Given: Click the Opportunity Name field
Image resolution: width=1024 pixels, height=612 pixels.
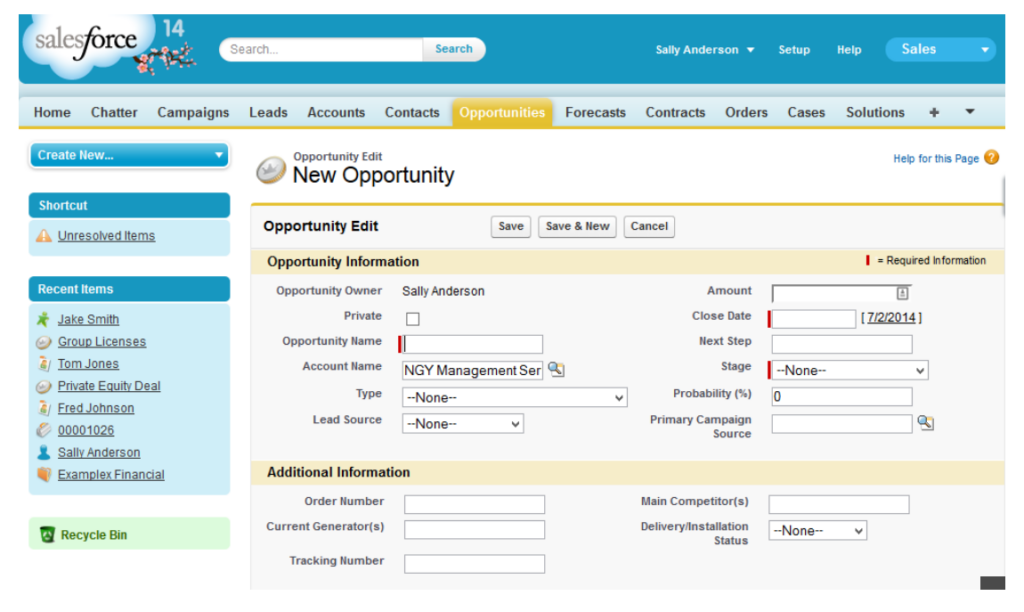Looking at the screenshot, I should [473, 344].
